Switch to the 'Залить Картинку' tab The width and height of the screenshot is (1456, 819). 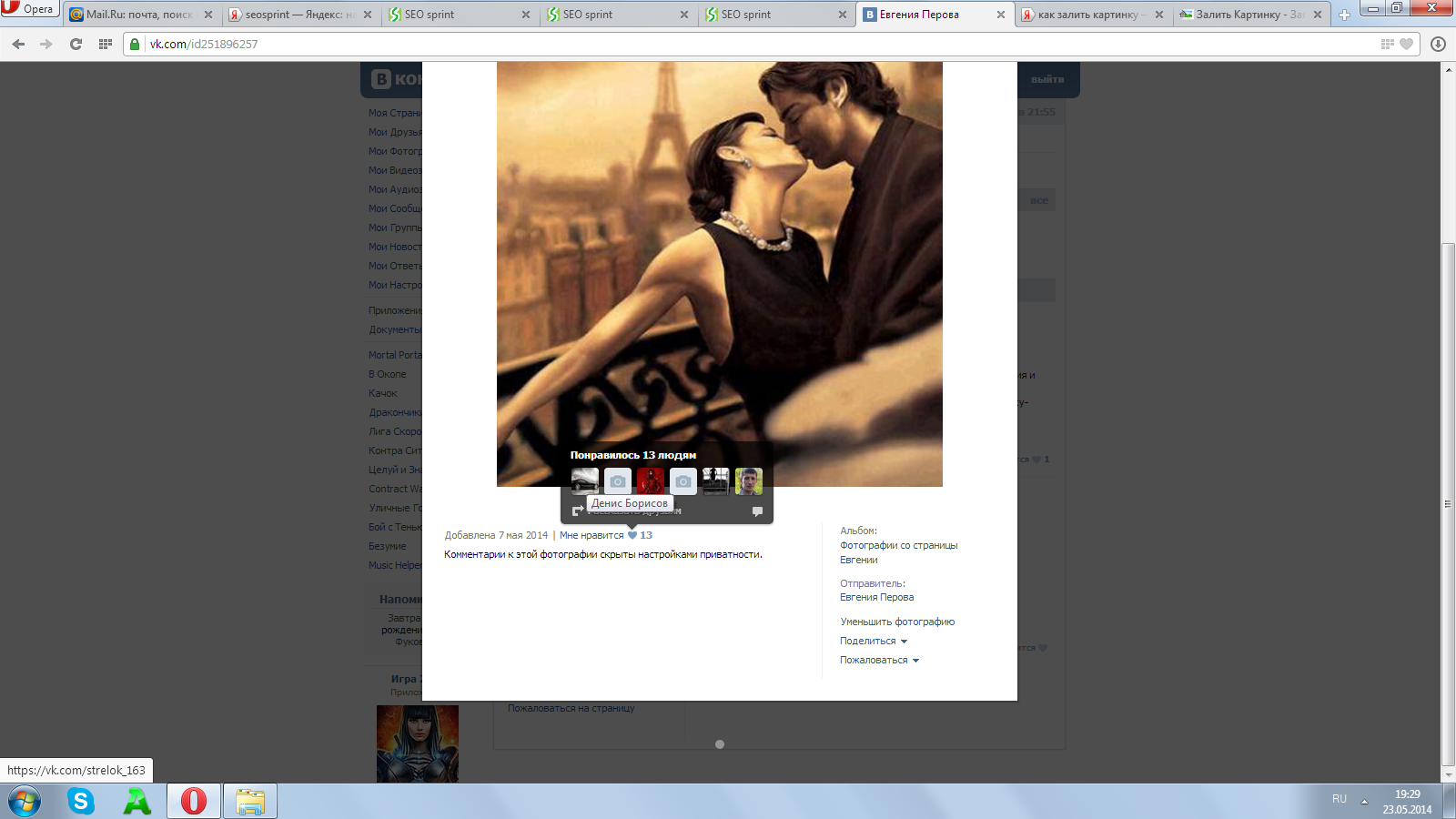click(x=1251, y=15)
